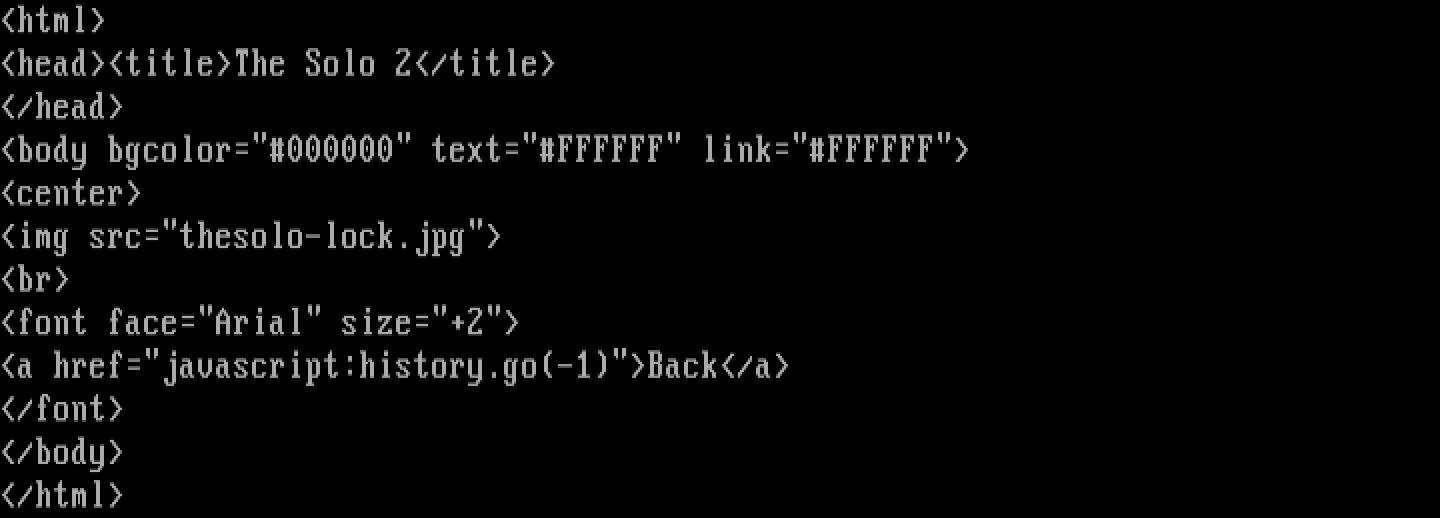
Task: Click the opening head tag text
Action: [53, 64]
